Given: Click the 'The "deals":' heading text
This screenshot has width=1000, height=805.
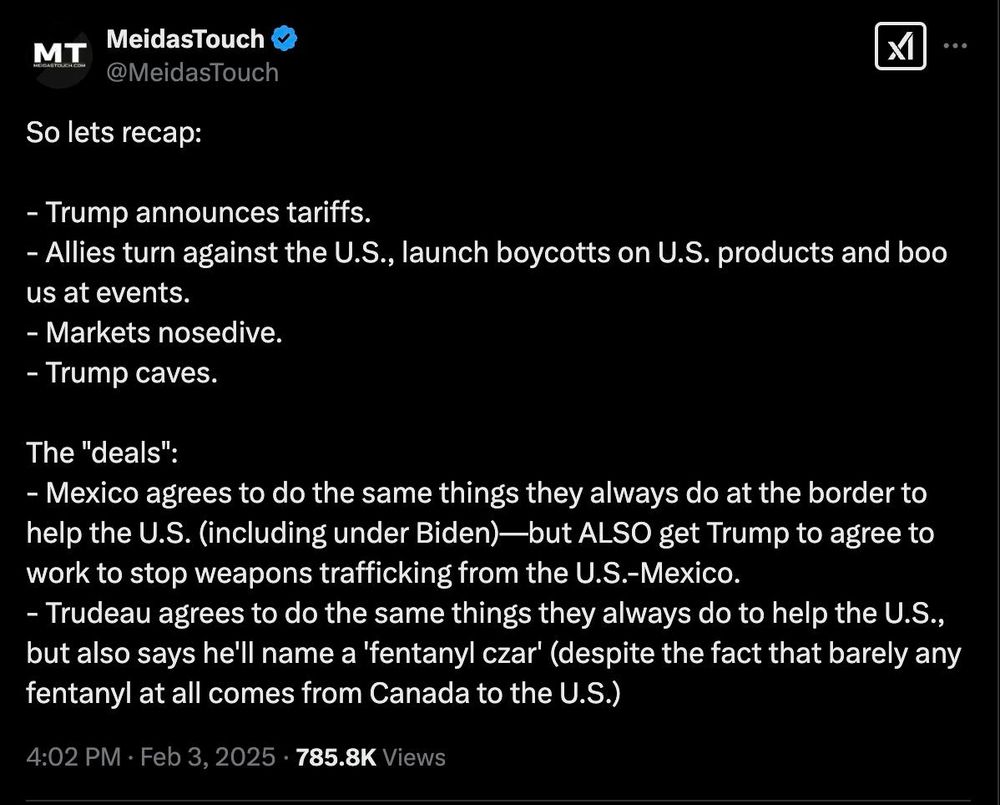Looking at the screenshot, I should pos(102,453).
